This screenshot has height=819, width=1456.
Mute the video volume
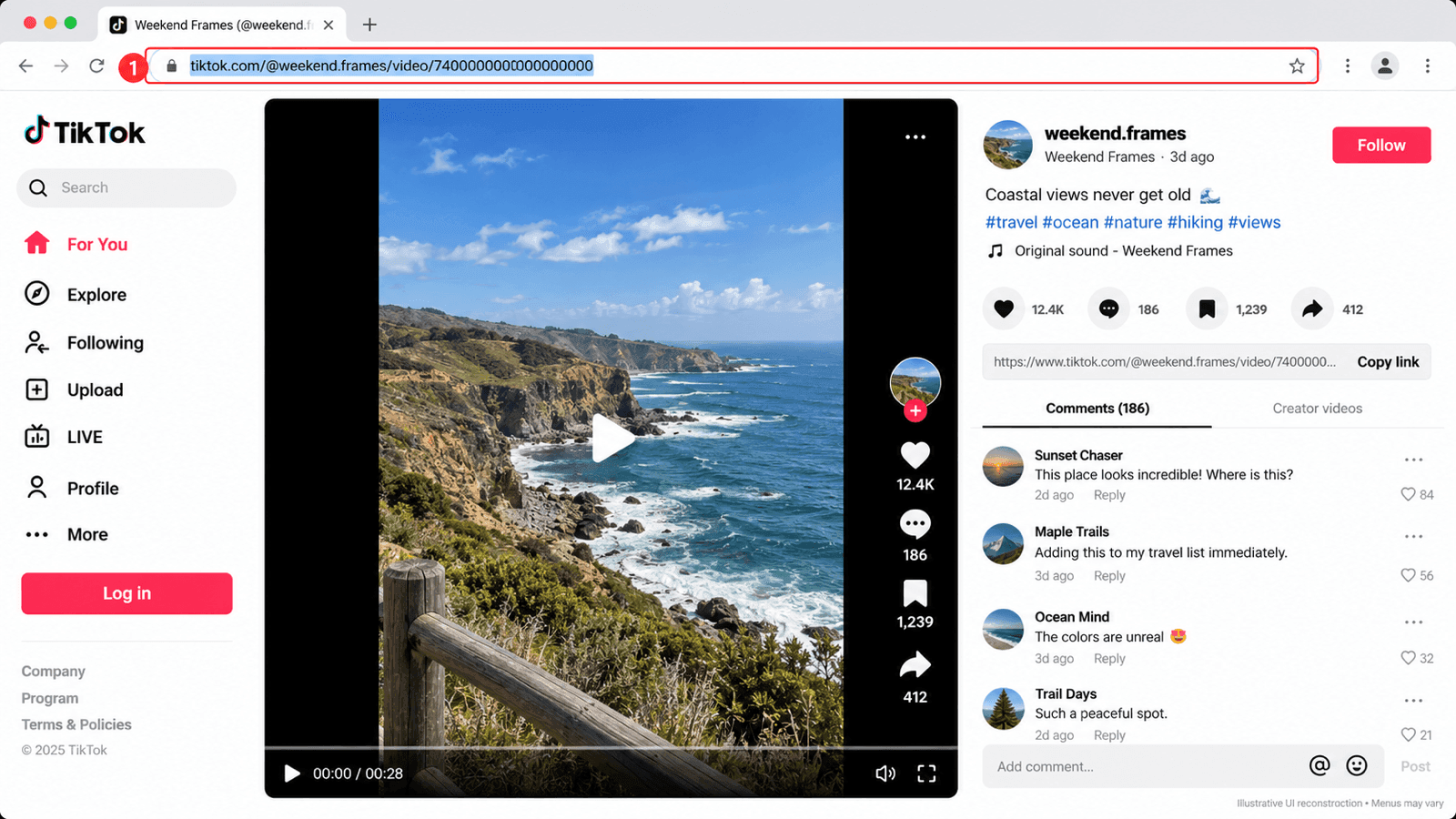tap(885, 773)
